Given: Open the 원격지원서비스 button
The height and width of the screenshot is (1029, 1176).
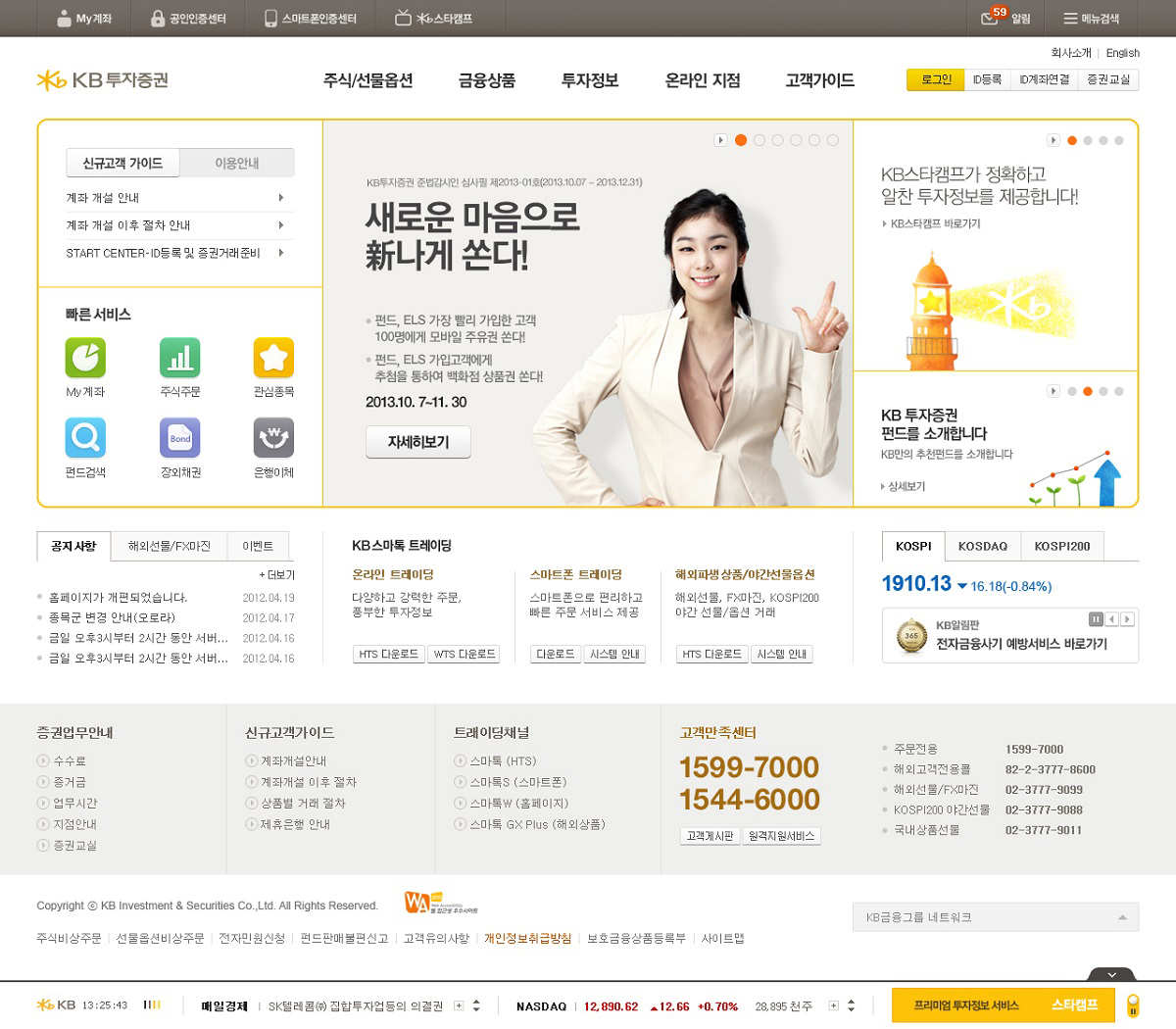Looking at the screenshot, I should pos(781,836).
